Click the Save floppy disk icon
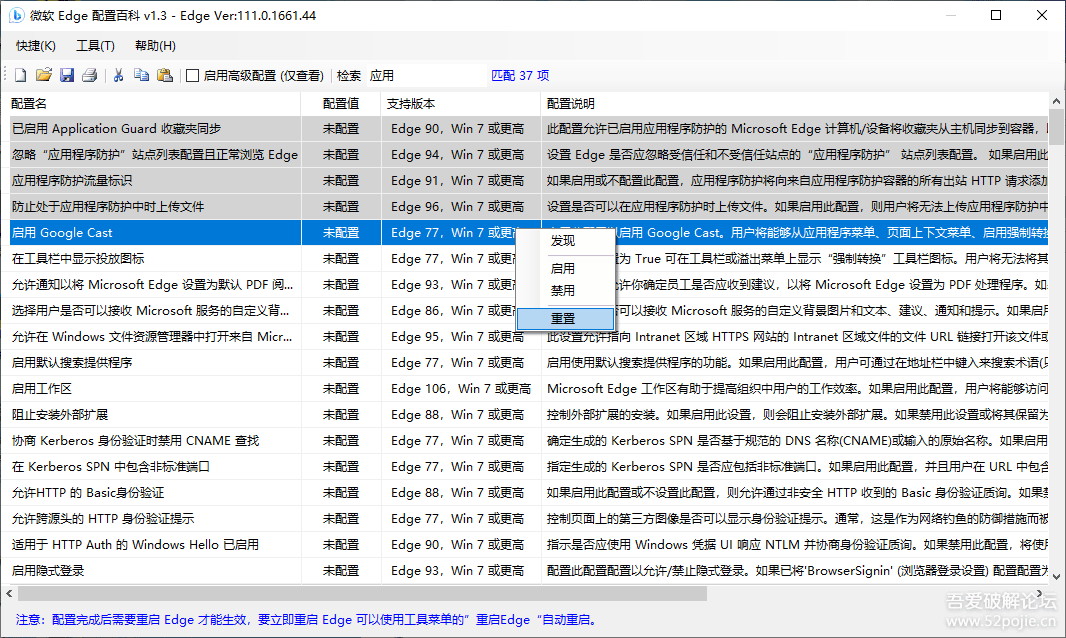 click(x=67, y=75)
